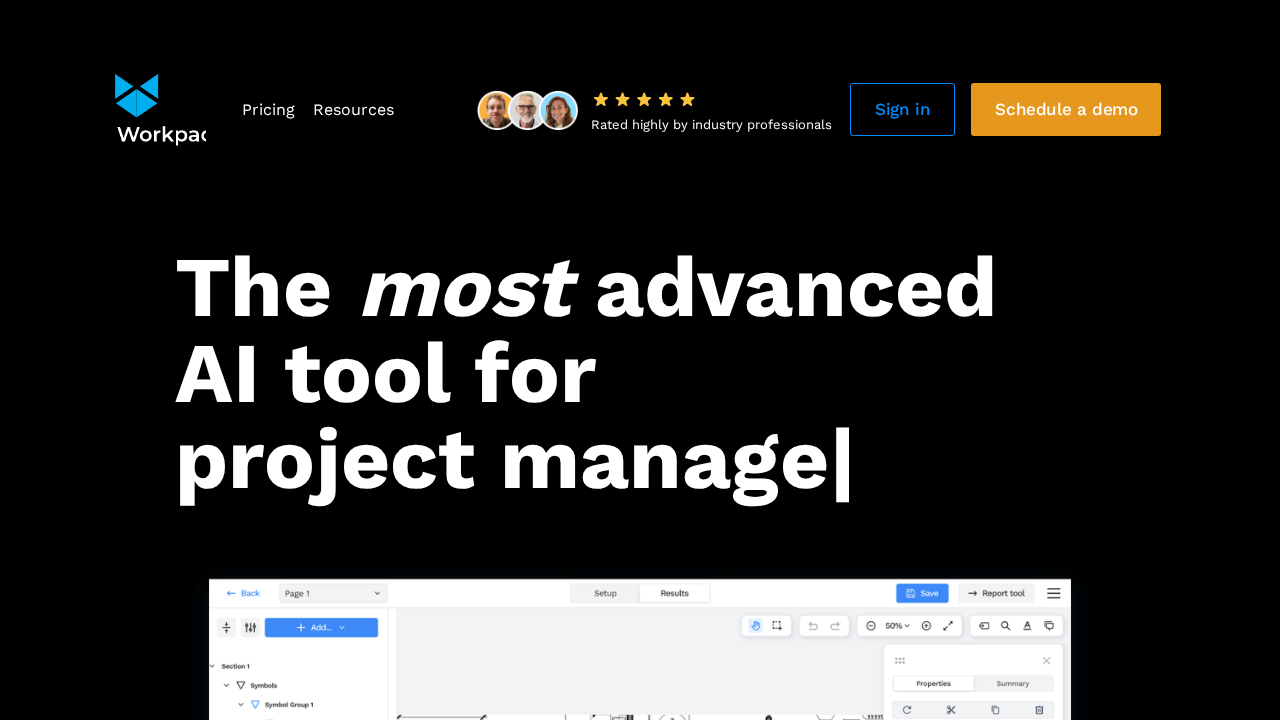This screenshot has height=720, width=1280.
Task: Open the hamburger menu in the editor
Action: tap(1054, 593)
